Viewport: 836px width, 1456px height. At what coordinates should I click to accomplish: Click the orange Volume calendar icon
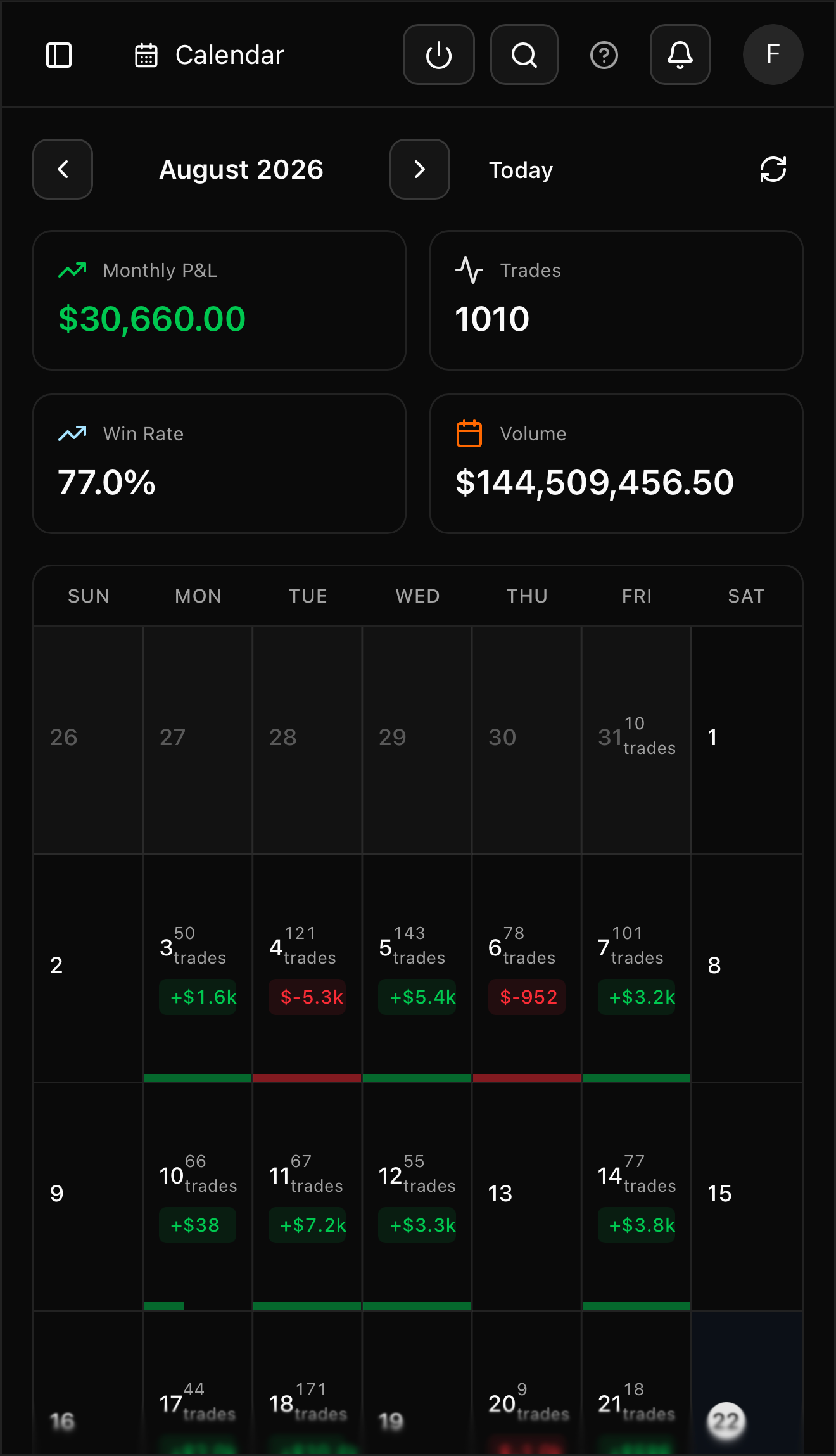point(469,433)
